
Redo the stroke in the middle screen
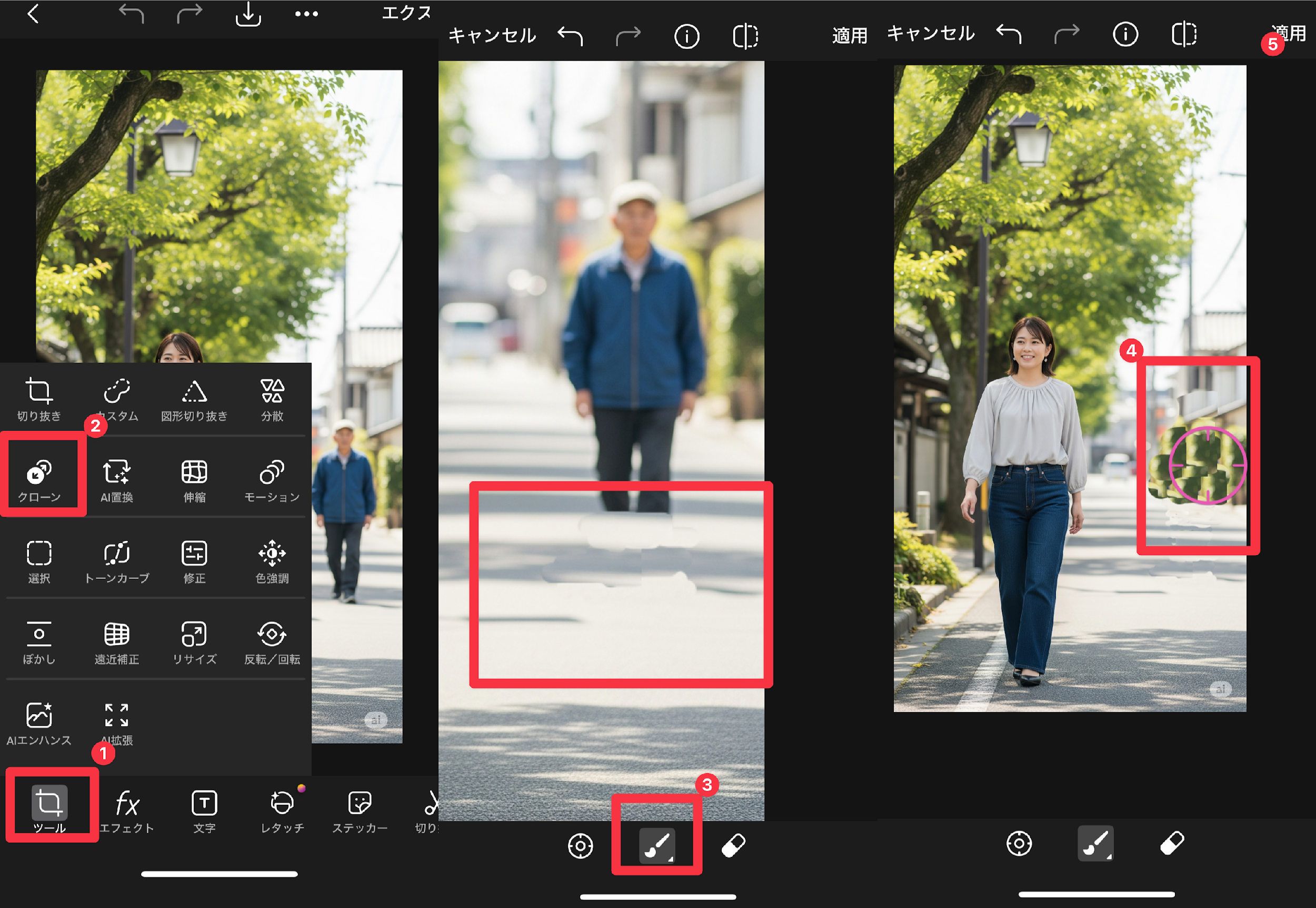[x=628, y=36]
